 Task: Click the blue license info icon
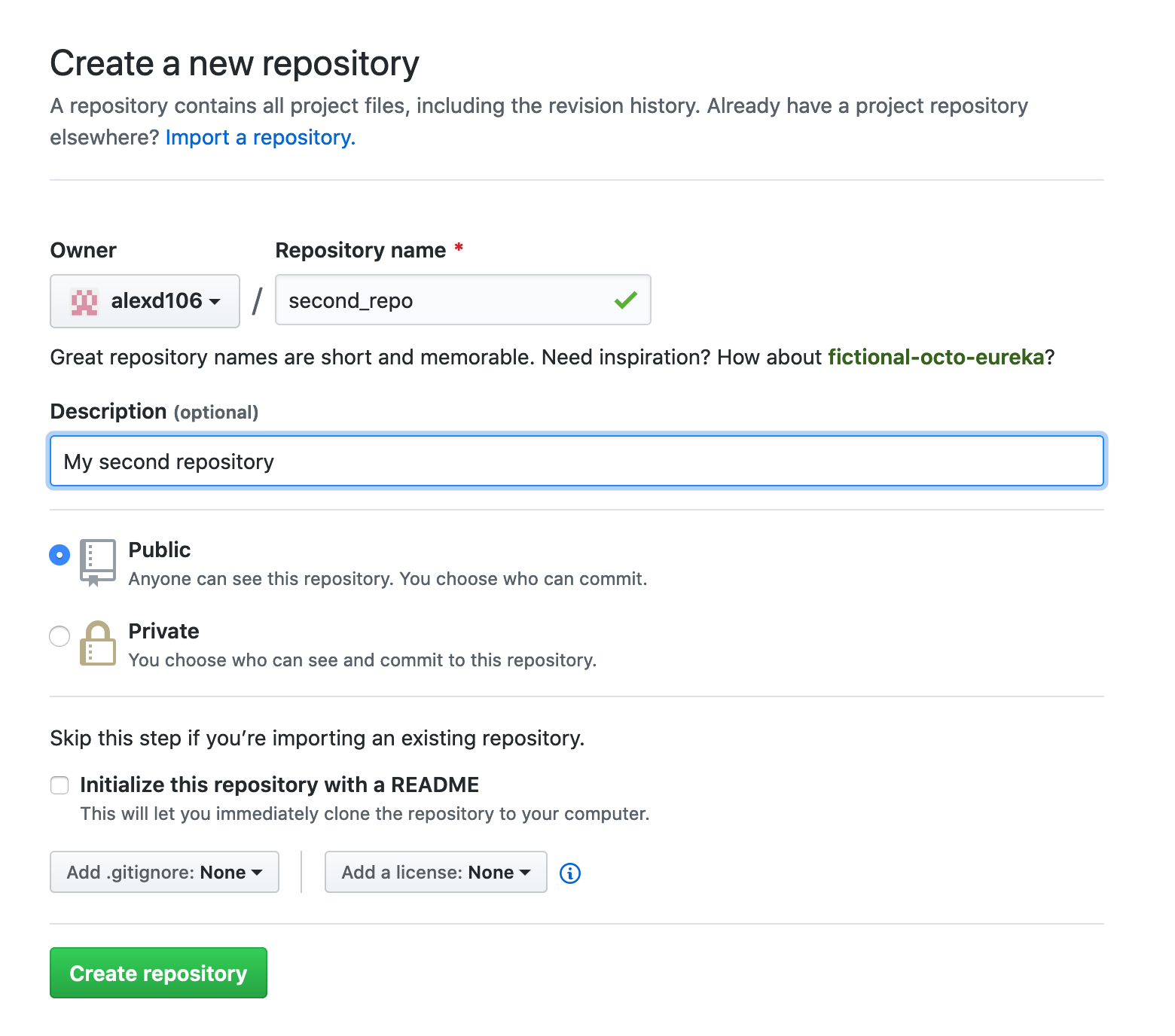tap(570, 873)
